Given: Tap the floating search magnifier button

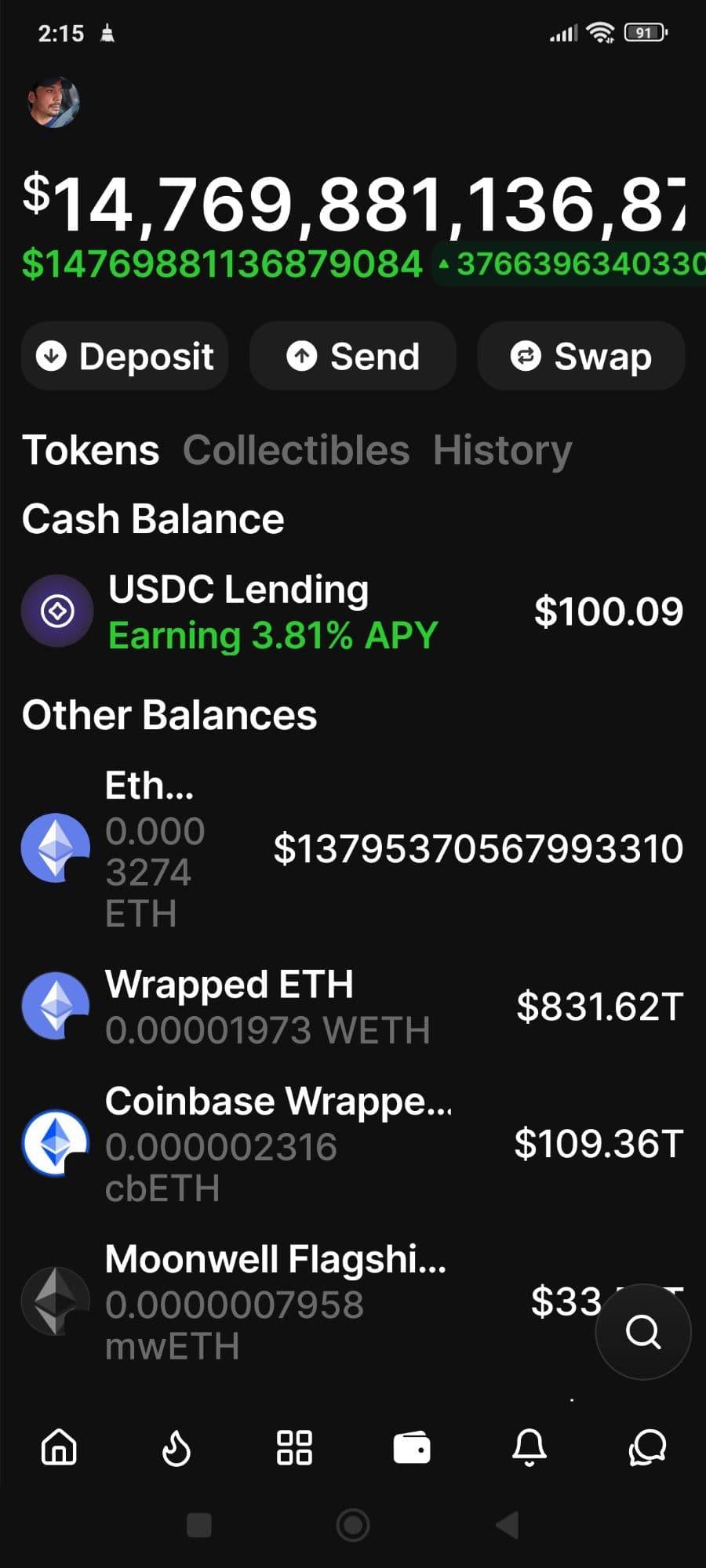Looking at the screenshot, I should point(643,1331).
